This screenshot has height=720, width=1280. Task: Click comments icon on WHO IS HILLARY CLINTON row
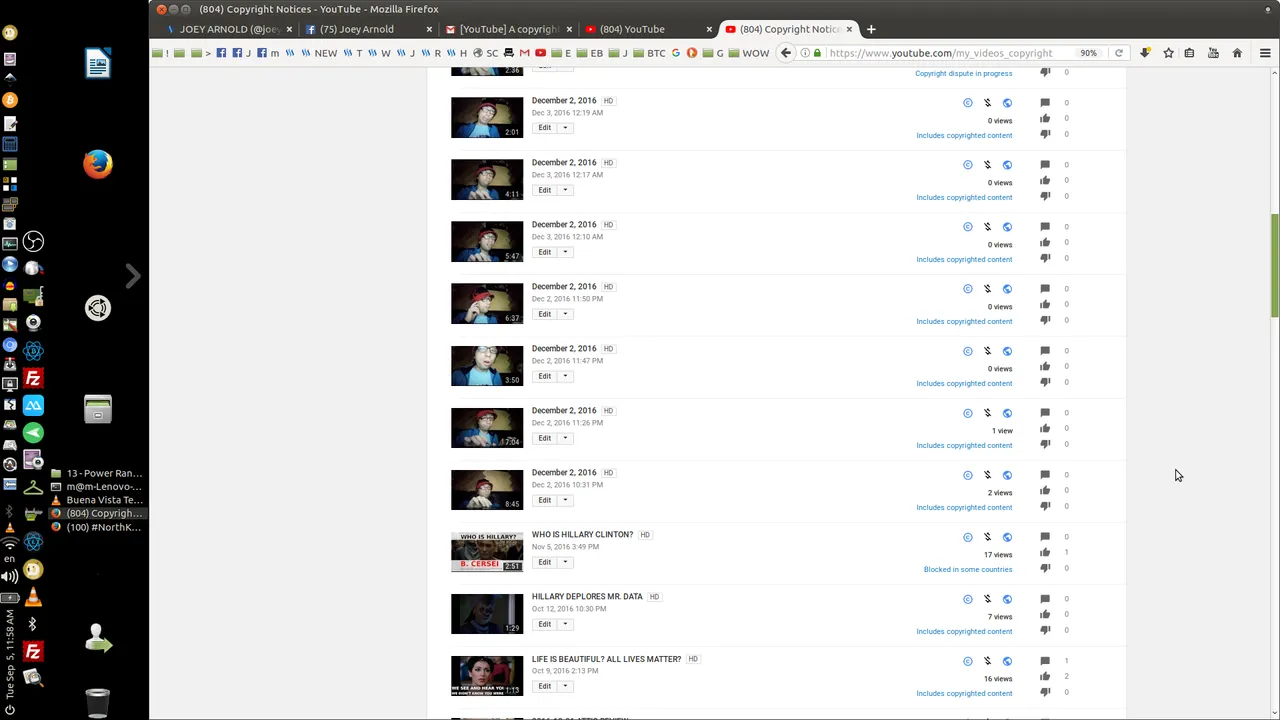pos(1045,536)
